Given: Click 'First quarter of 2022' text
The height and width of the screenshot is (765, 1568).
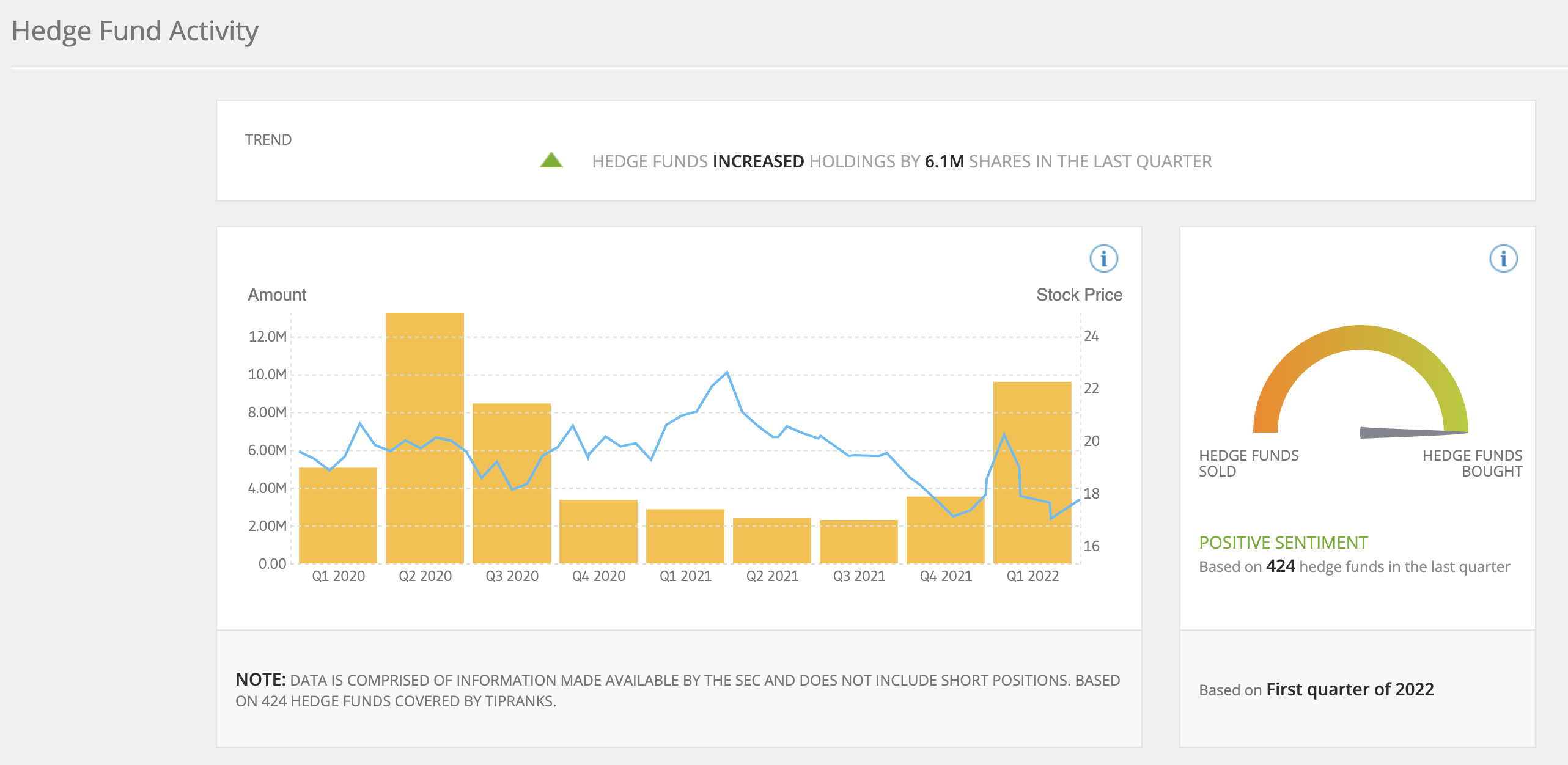Looking at the screenshot, I should [x=1350, y=689].
